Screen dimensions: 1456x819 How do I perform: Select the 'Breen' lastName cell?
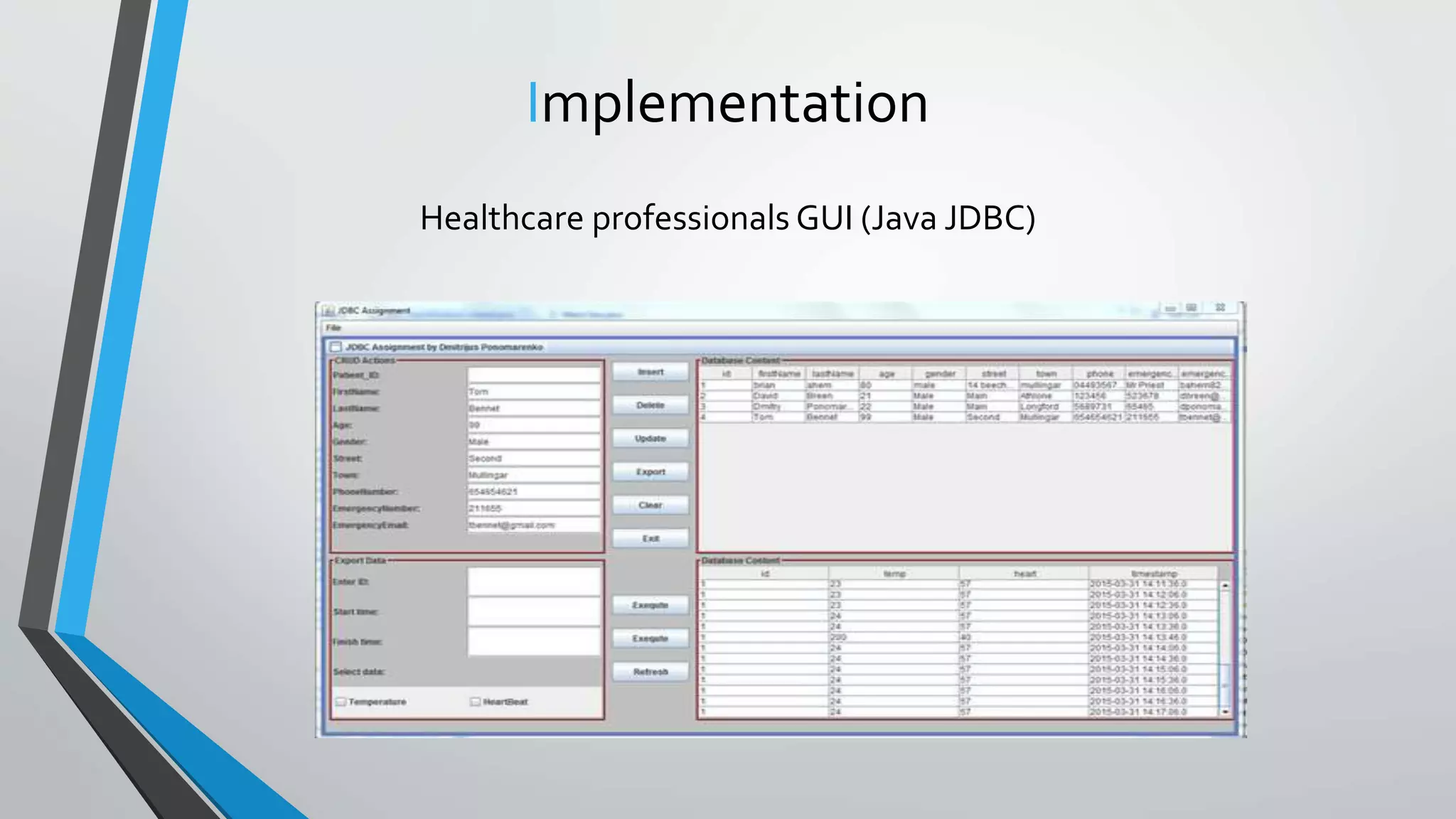pyautogui.click(x=833, y=396)
